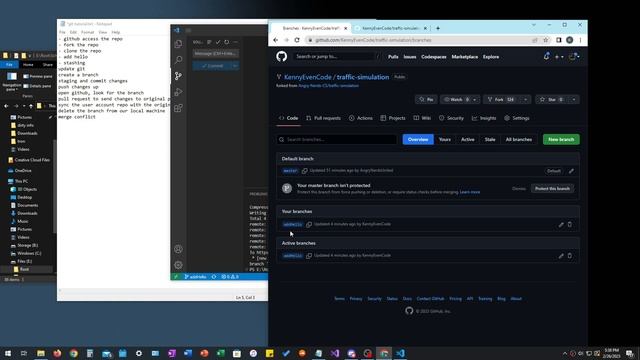Switch to Actions repository tab
640x360 pixels.
point(361,118)
